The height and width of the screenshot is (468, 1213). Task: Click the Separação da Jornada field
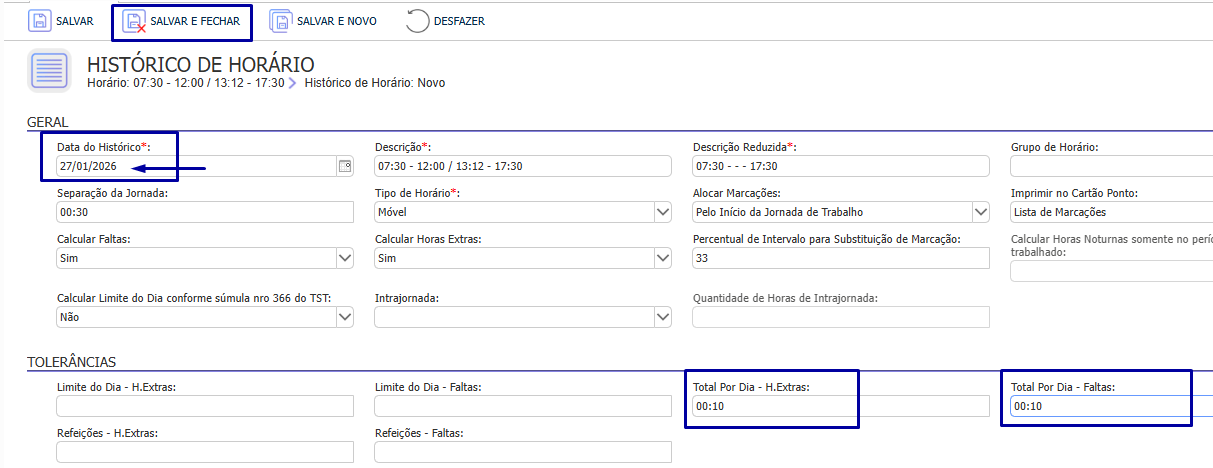205,212
